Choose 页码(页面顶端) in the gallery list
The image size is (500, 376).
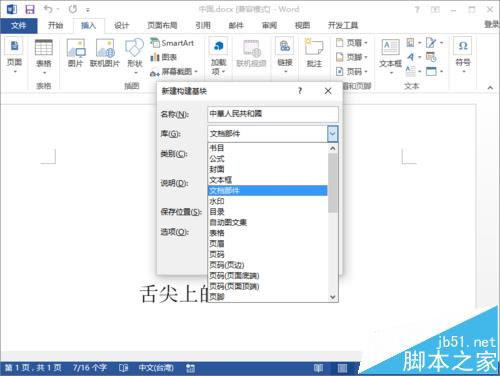[268, 286]
